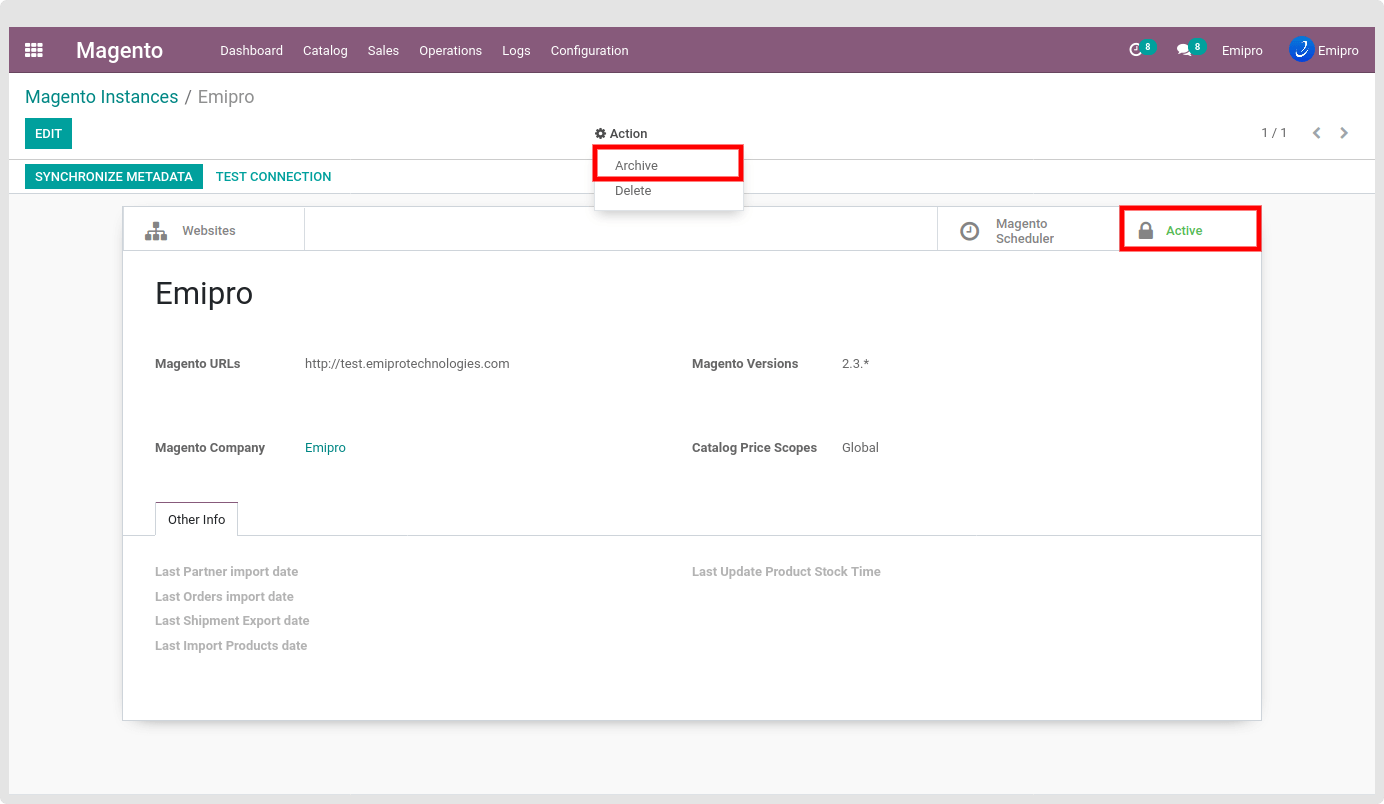Viewport: 1384px width, 804px height.
Task: Open the Websites stat button
Action: tap(214, 230)
